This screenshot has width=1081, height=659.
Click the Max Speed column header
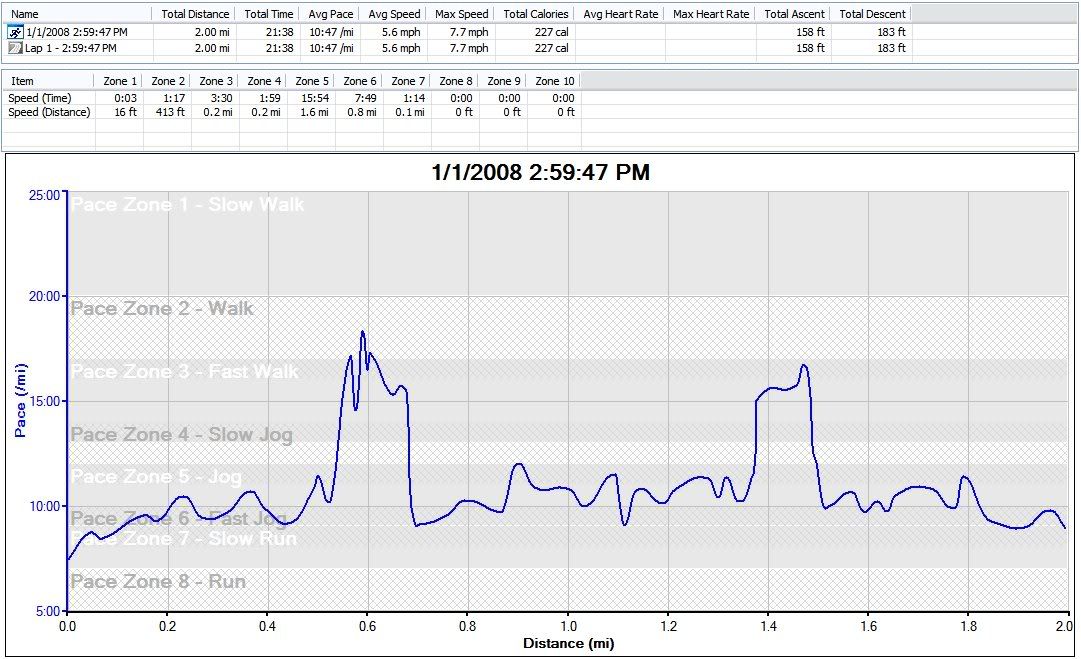[x=462, y=14]
